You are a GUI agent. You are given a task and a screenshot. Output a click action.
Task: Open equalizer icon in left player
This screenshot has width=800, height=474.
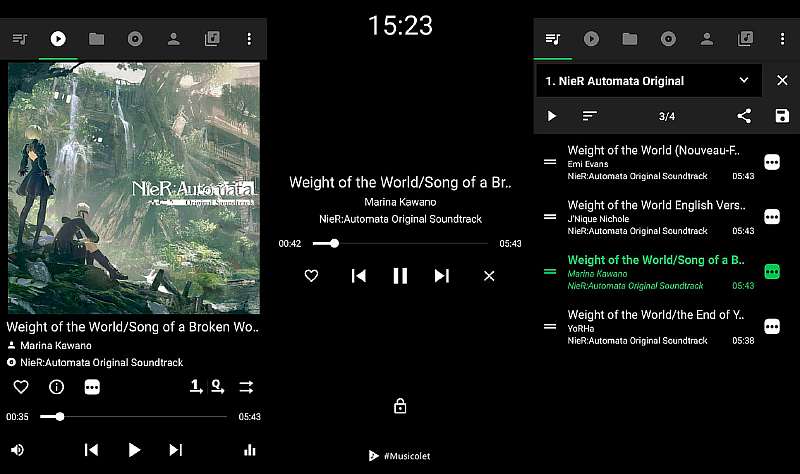click(249, 450)
